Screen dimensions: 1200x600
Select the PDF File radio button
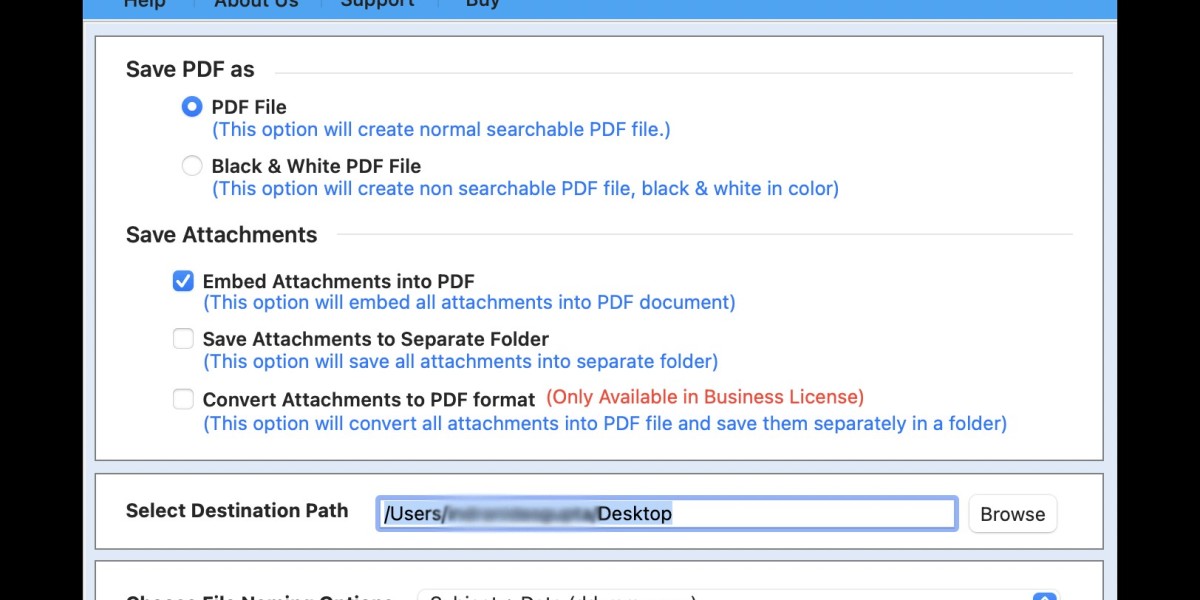191,107
